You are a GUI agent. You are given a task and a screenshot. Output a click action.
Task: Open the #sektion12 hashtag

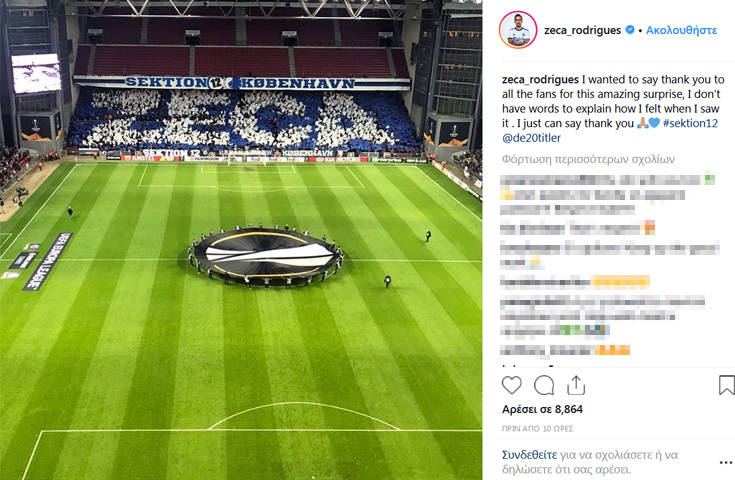[690, 123]
